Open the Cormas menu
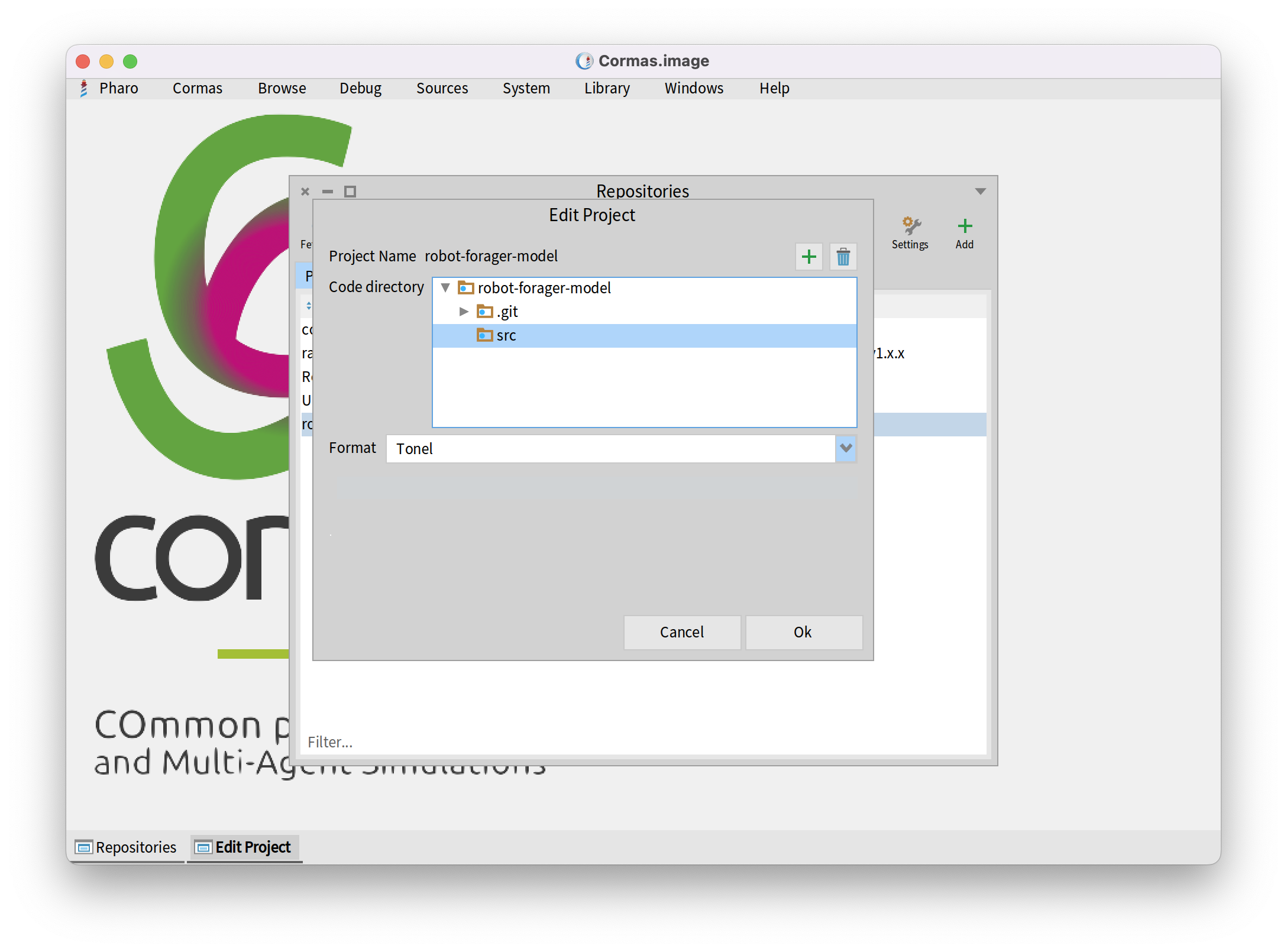Screen dimensions: 1287x952 pyautogui.click(x=197, y=88)
